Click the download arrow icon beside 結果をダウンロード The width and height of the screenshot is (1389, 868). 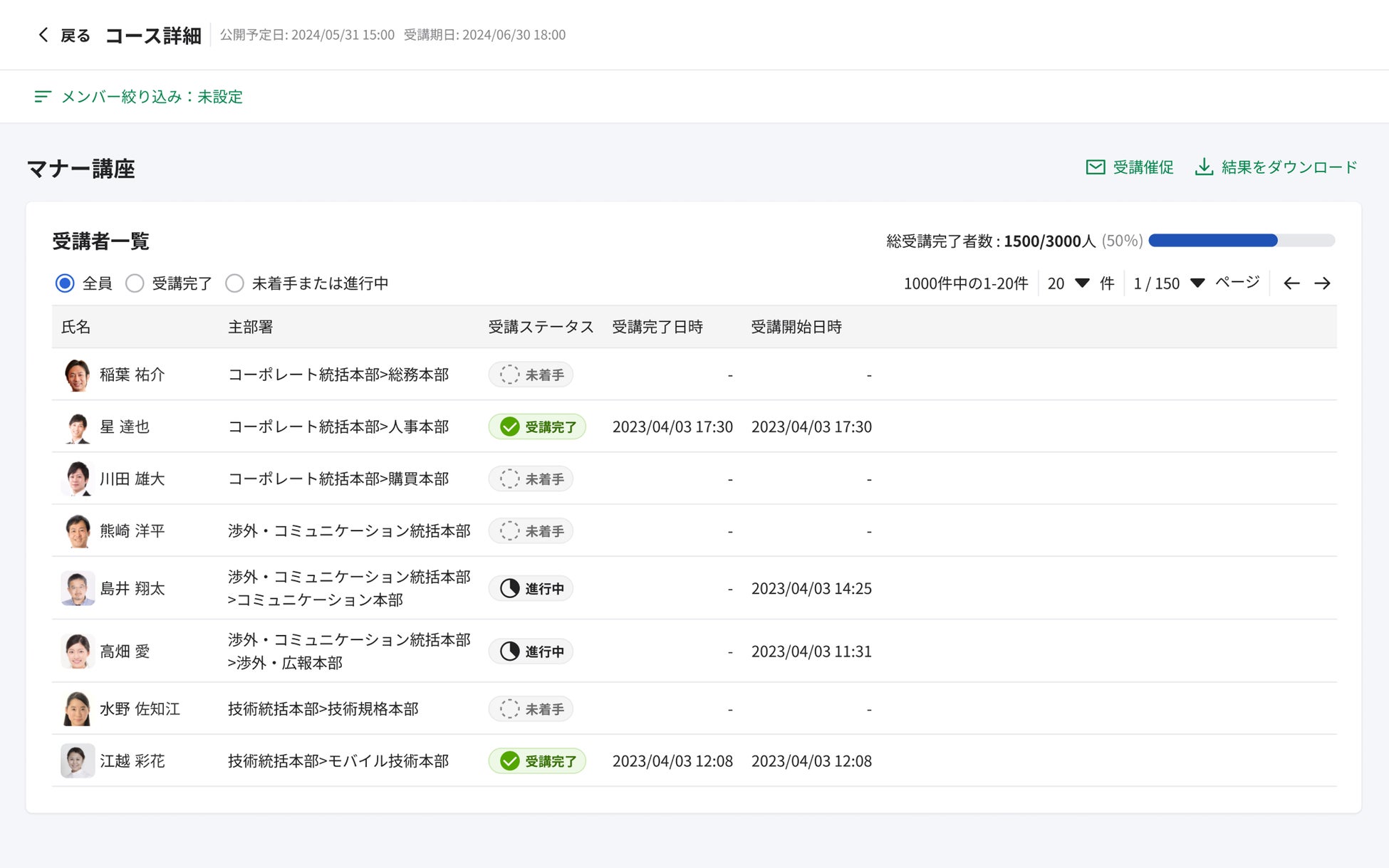[1204, 167]
